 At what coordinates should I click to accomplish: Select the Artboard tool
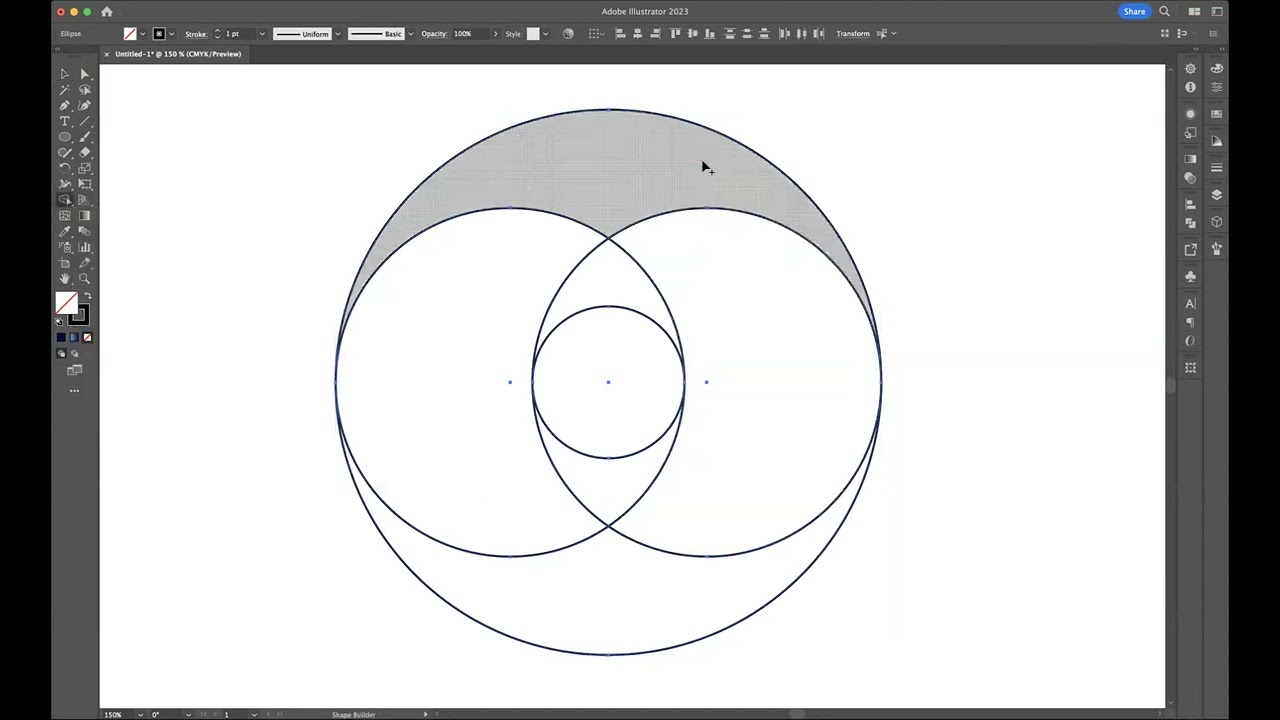[65, 263]
